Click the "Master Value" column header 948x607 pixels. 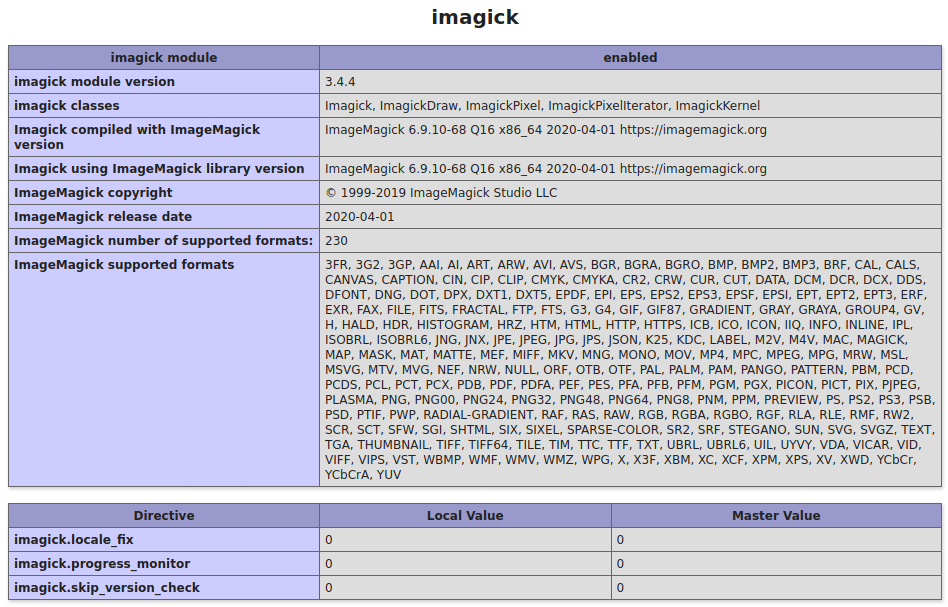coord(776,516)
